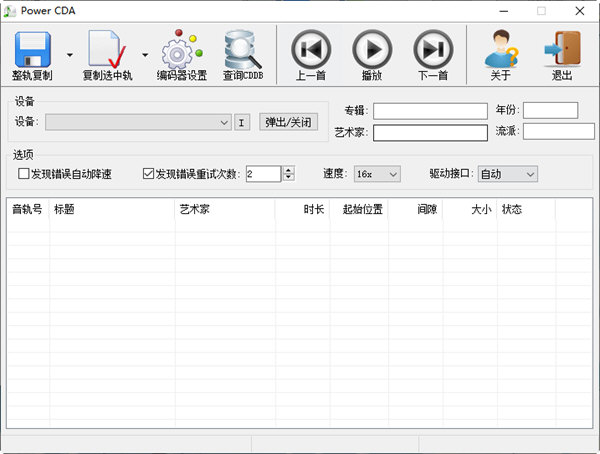
Task: Sort by the 标题 column header
Action: (x=112, y=209)
